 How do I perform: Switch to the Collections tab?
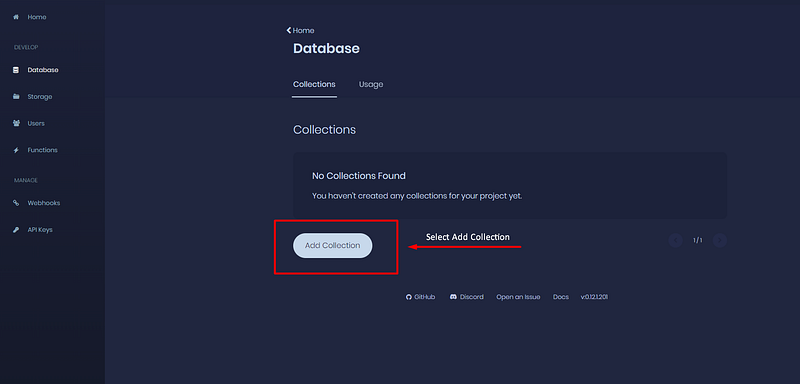click(314, 84)
